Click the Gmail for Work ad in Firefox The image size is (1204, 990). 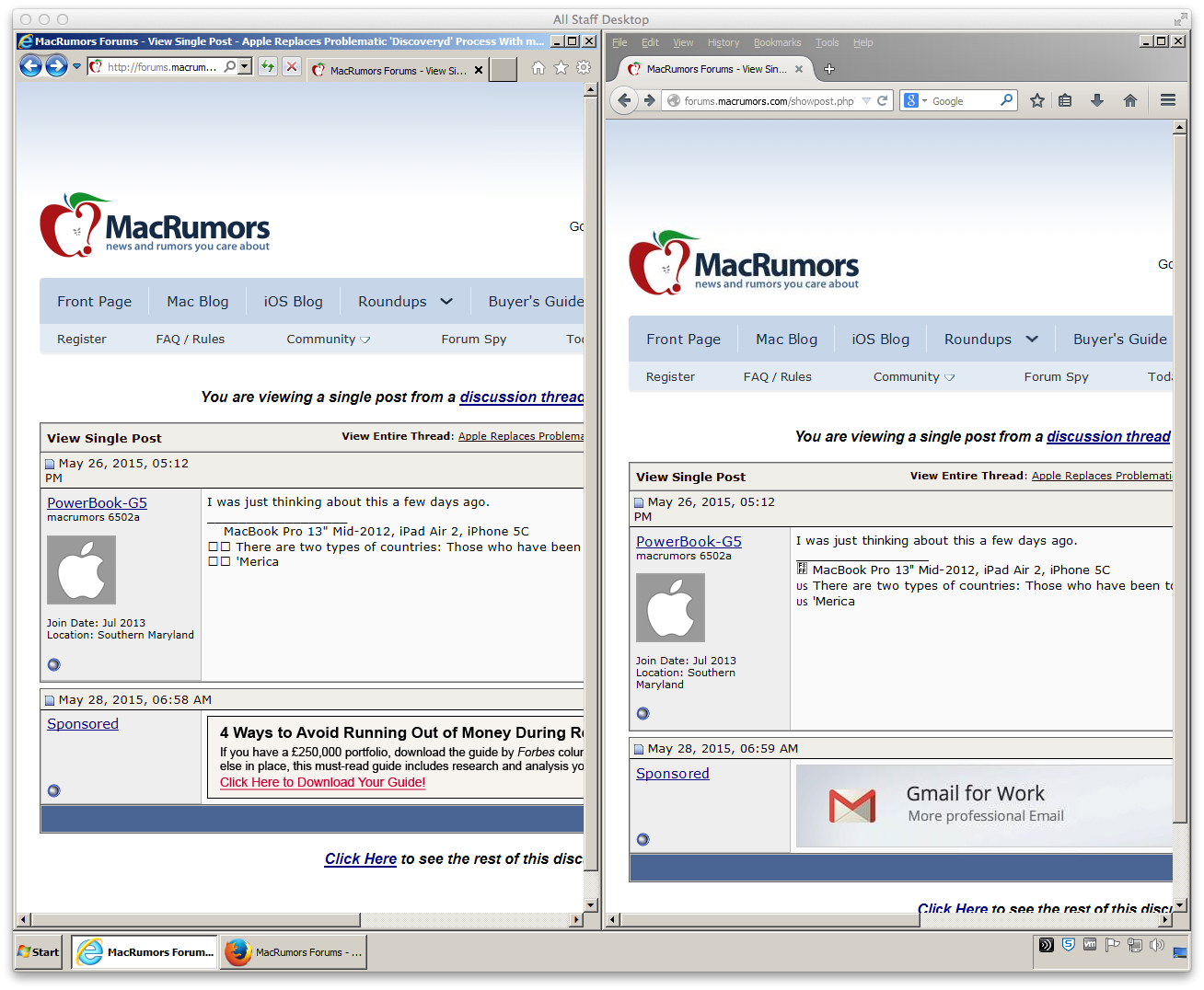point(984,805)
